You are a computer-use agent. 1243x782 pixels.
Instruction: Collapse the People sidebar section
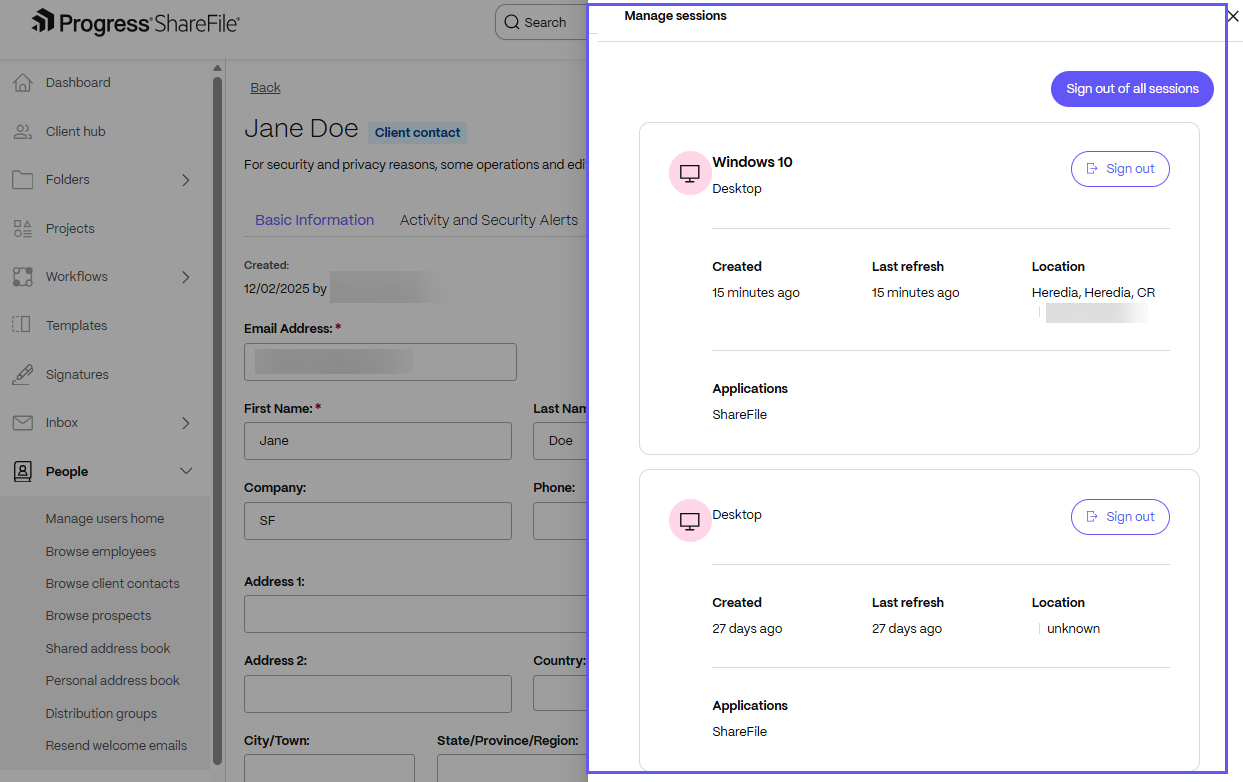pos(185,471)
